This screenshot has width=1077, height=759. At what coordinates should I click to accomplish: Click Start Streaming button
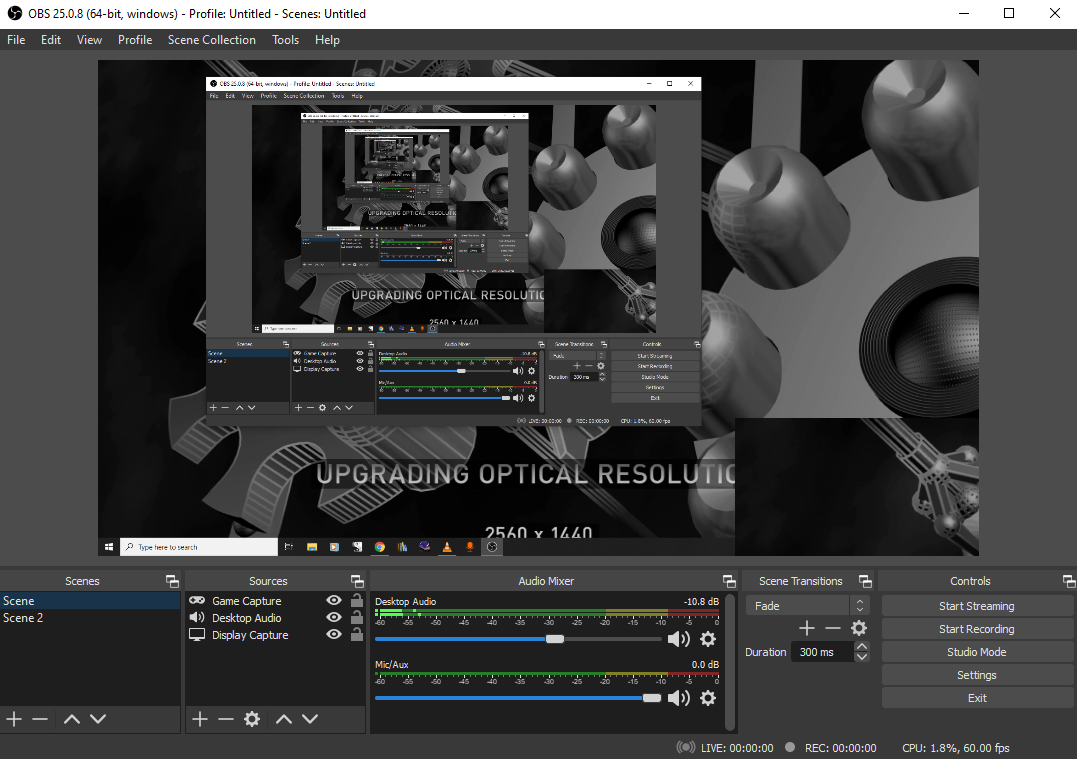(x=976, y=606)
